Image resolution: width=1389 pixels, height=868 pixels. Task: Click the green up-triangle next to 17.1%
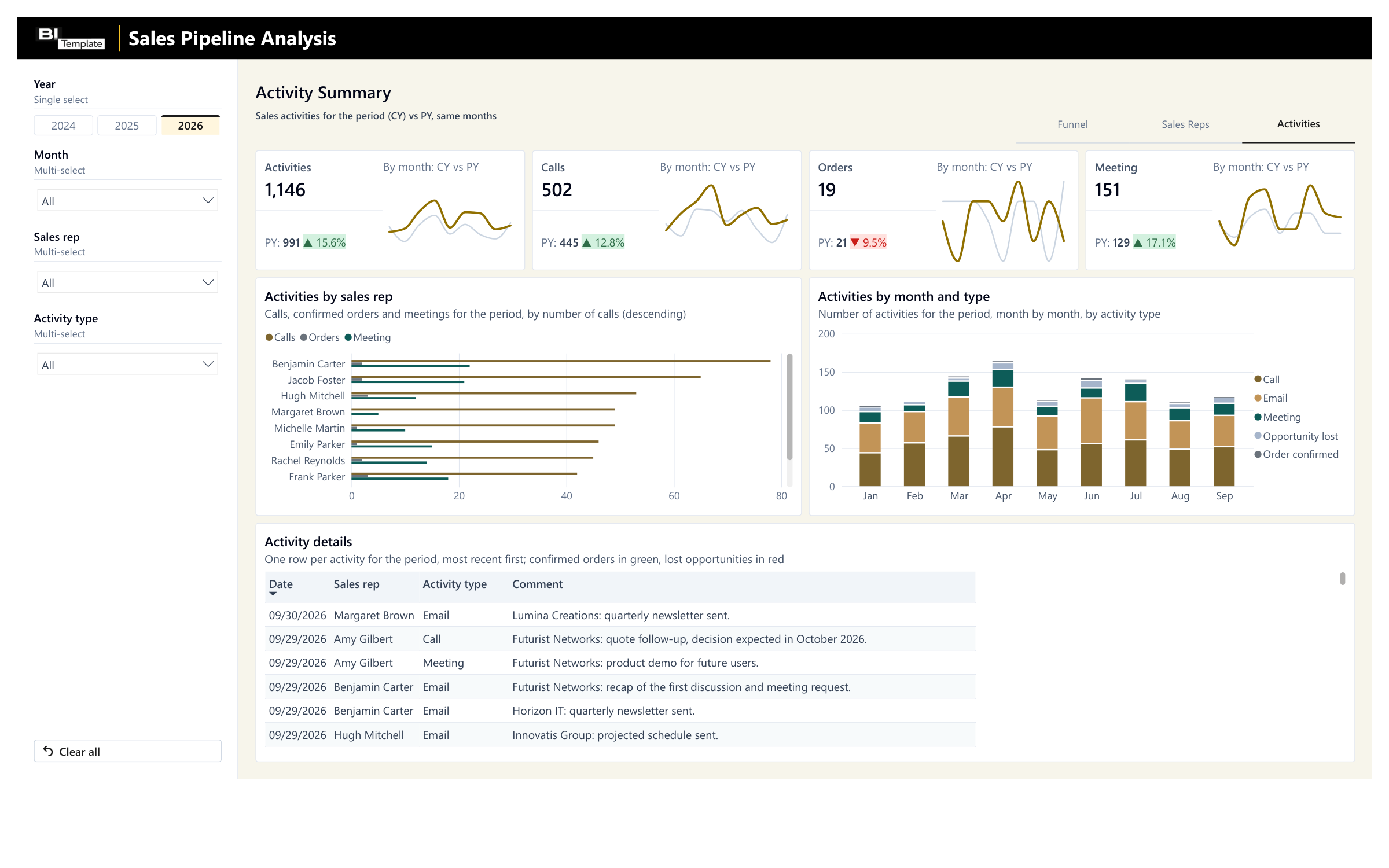pos(1138,242)
